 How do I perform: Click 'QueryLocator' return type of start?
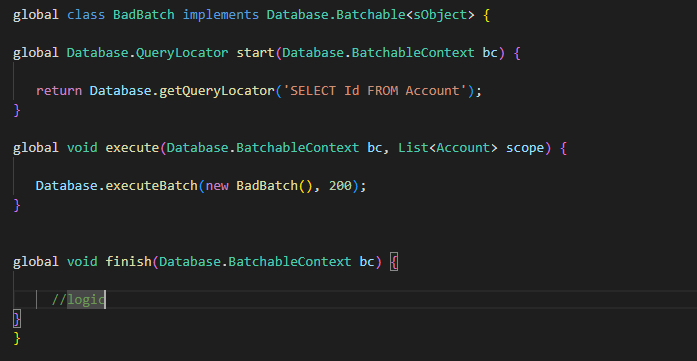[182, 53]
